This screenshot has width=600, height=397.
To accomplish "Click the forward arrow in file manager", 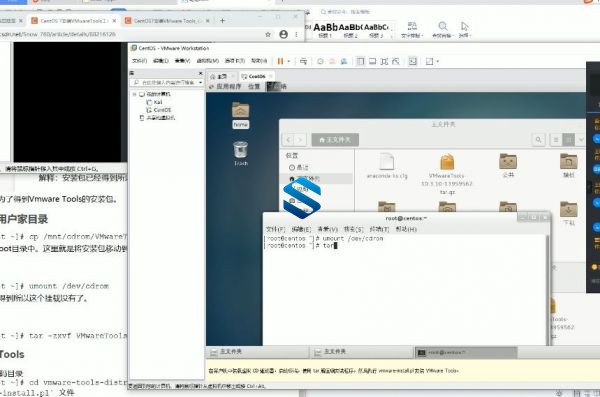I will click(x=300, y=140).
